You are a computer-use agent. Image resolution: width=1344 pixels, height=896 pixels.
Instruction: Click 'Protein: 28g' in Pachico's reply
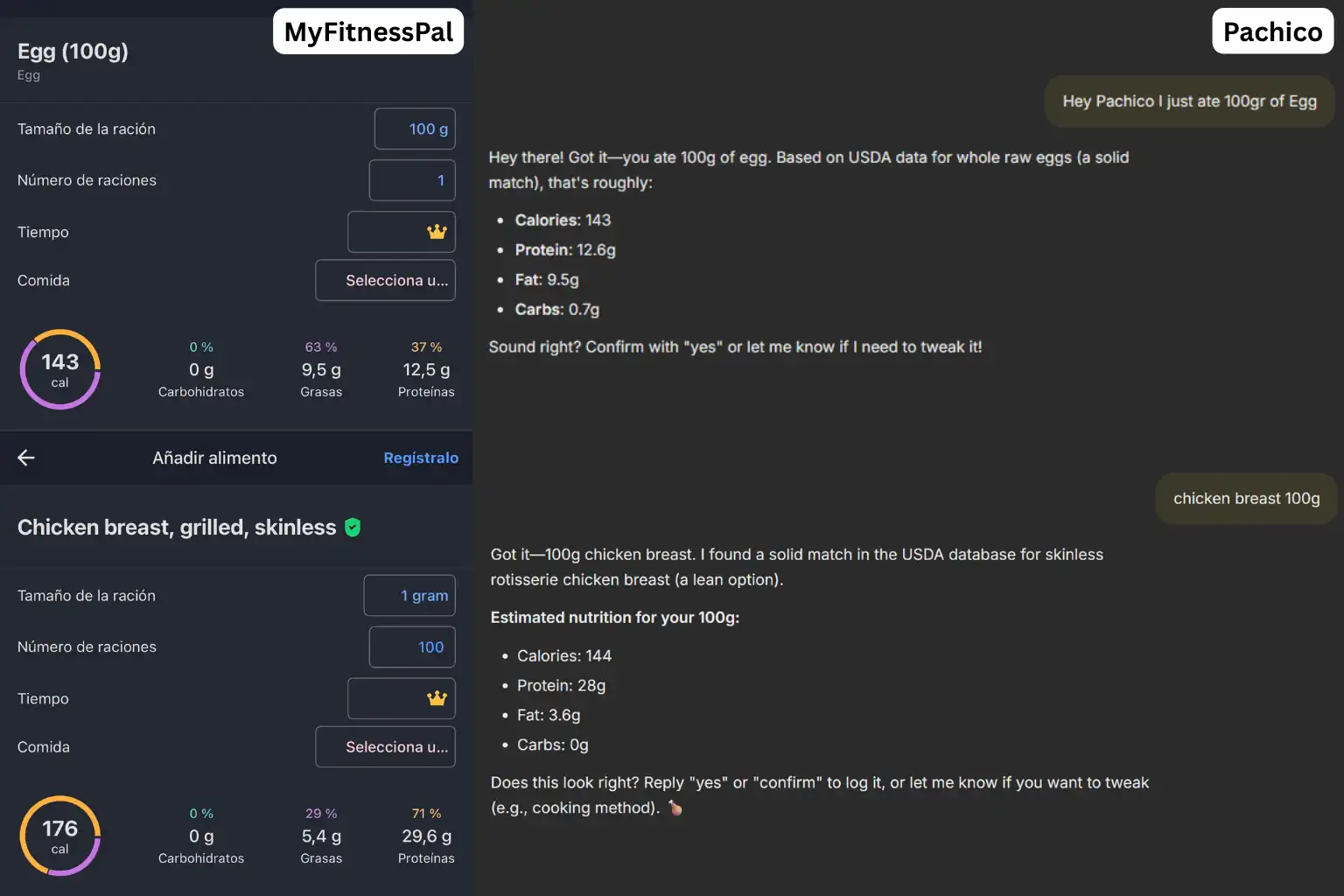pyautogui.click(x=561, y=686)
